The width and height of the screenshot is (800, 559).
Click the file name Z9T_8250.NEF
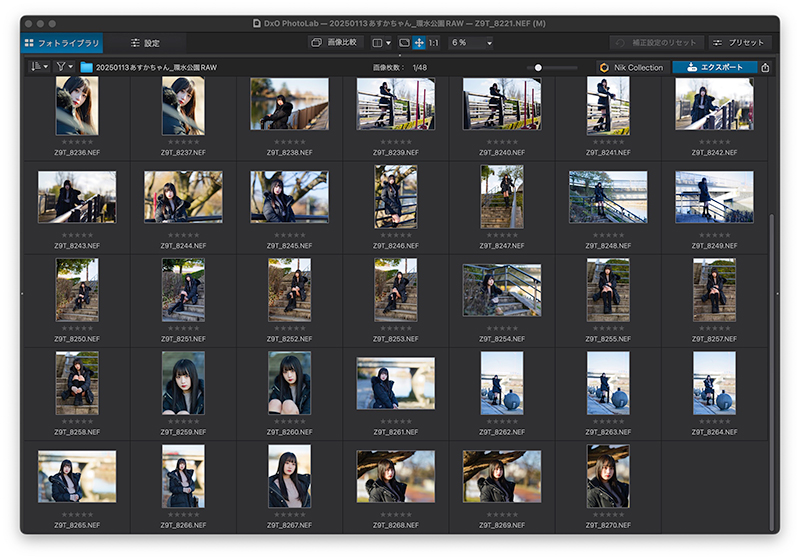tap(77, 339)
